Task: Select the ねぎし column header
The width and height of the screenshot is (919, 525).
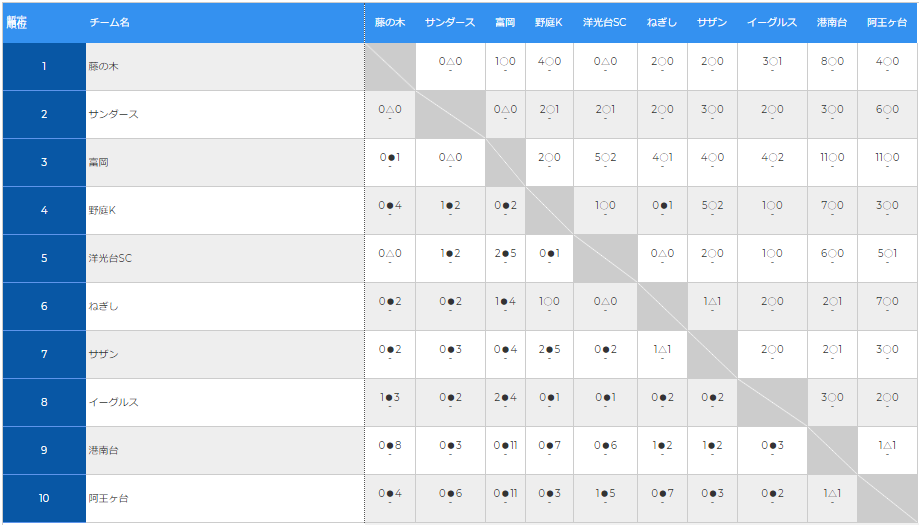Action: 661,21
